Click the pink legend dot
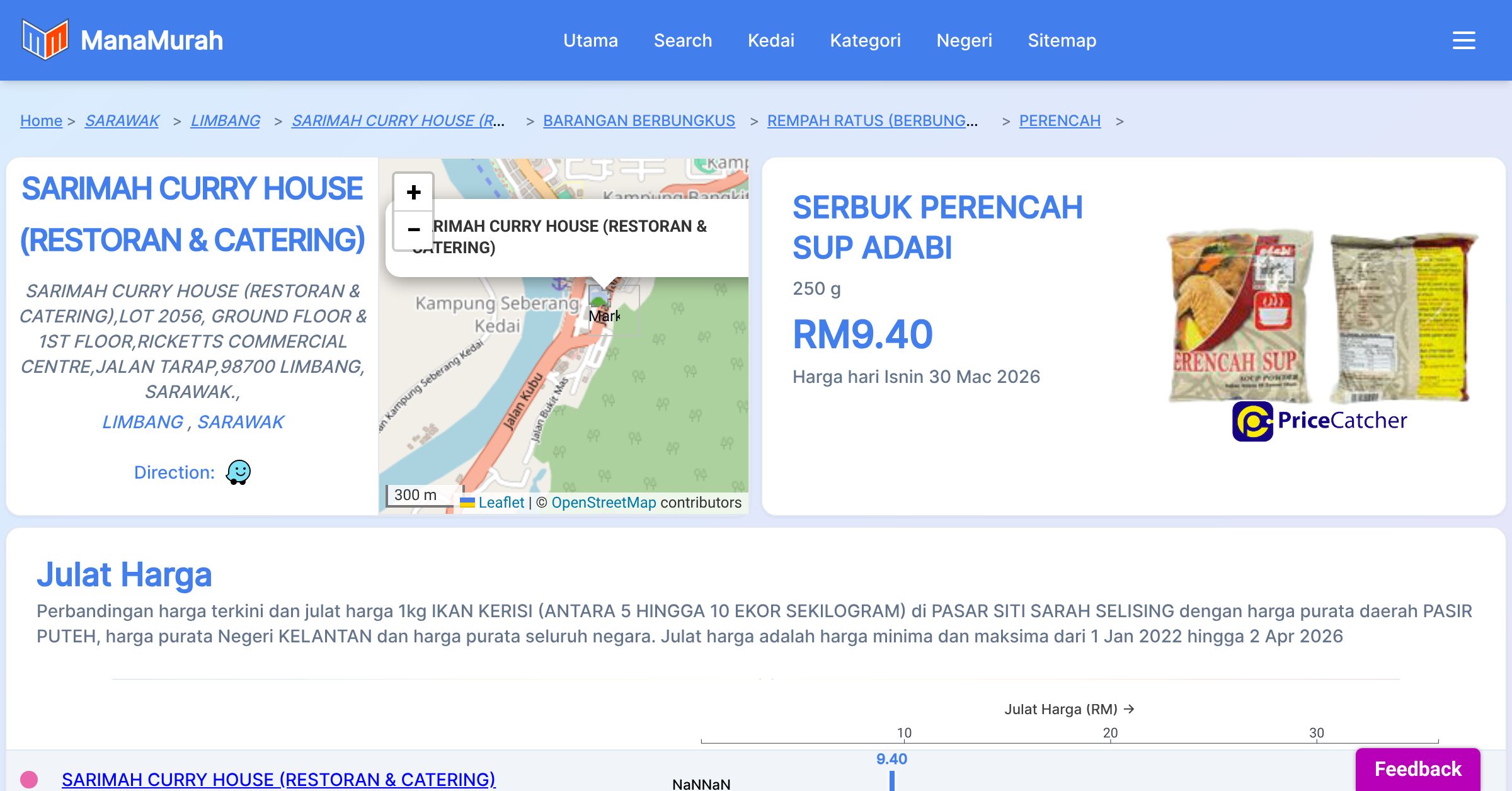1512x791 pixels. point(29,779)
